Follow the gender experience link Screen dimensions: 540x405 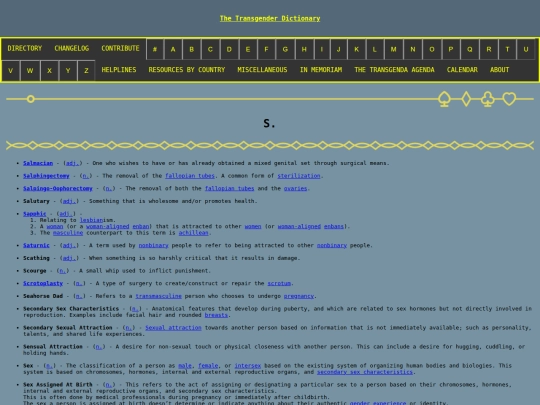tap(378, 403)
